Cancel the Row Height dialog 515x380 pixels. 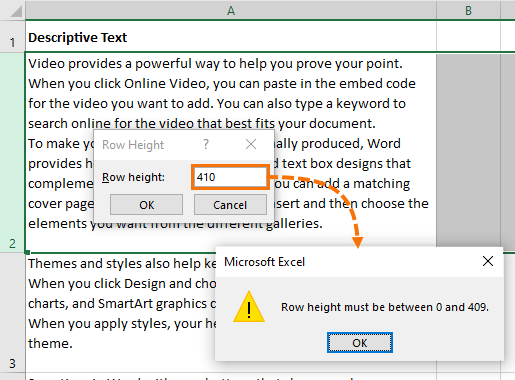click(x=230, y=205)
